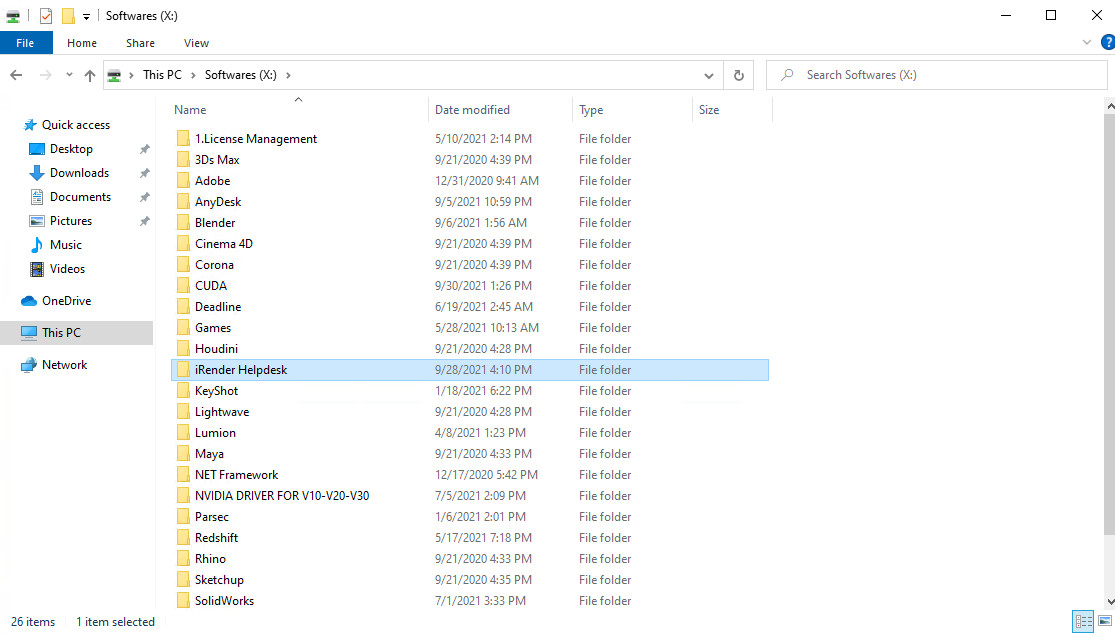
Task: Expand the ribbon with the chevron
Action: [1087, 43]
